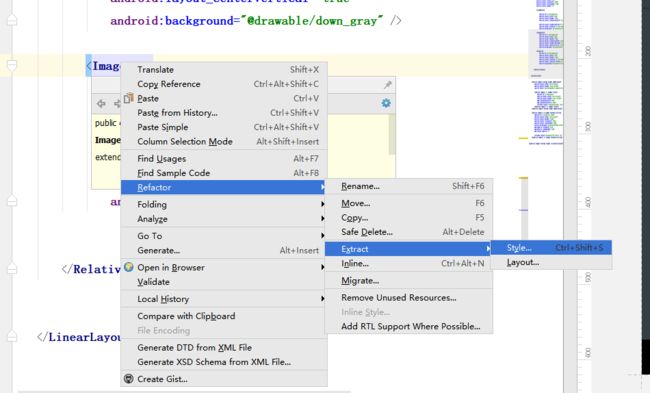Choose Copy Reference menu entry
Screen dimensions: 650x393
(x=224, y=84)
